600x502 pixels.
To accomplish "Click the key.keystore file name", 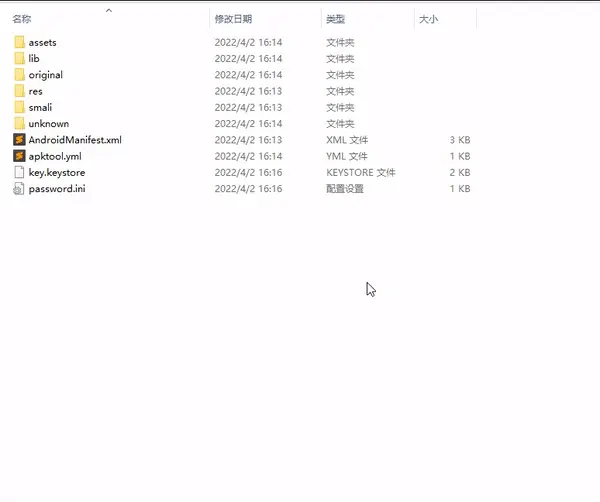I will (x=57, y=173).
